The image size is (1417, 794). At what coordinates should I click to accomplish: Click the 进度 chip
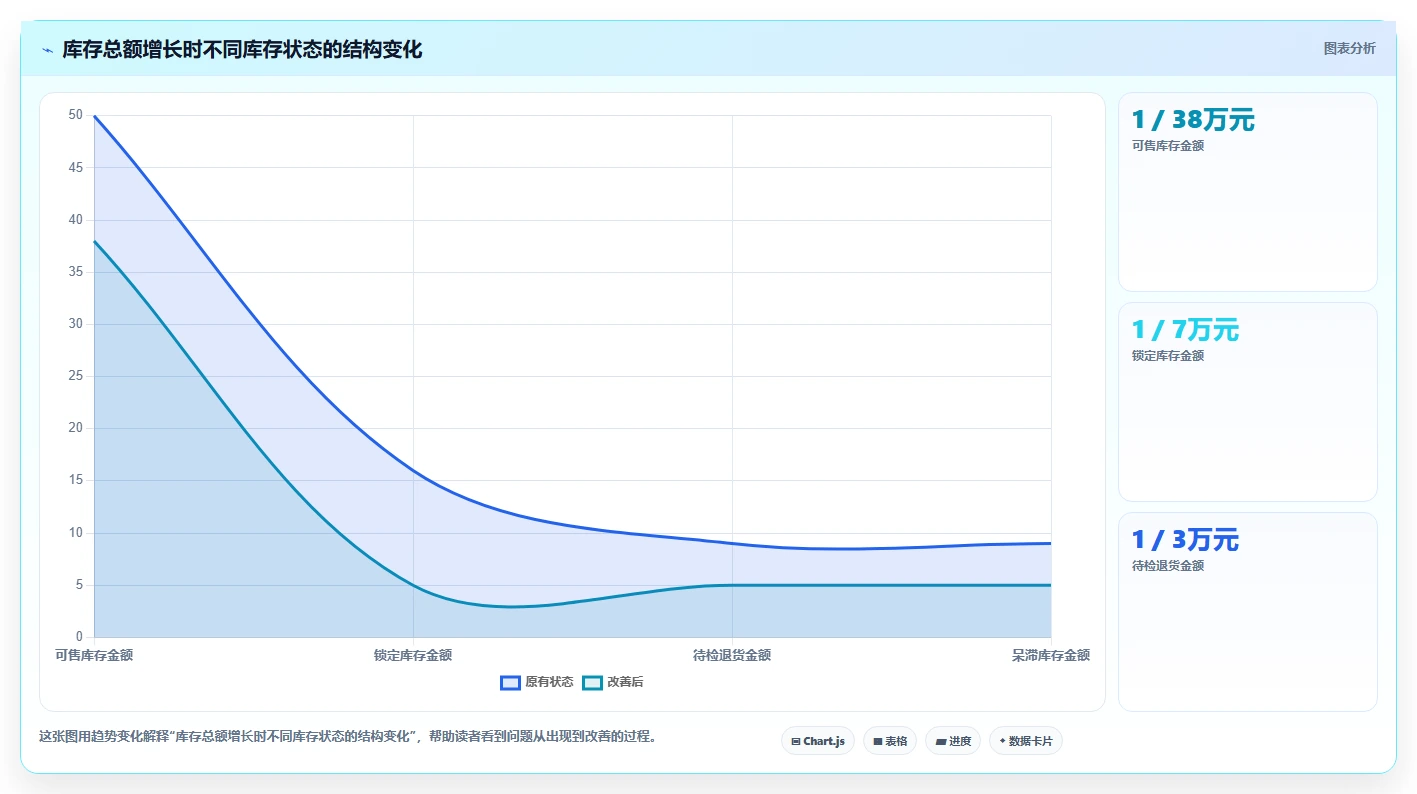point(952,741)
